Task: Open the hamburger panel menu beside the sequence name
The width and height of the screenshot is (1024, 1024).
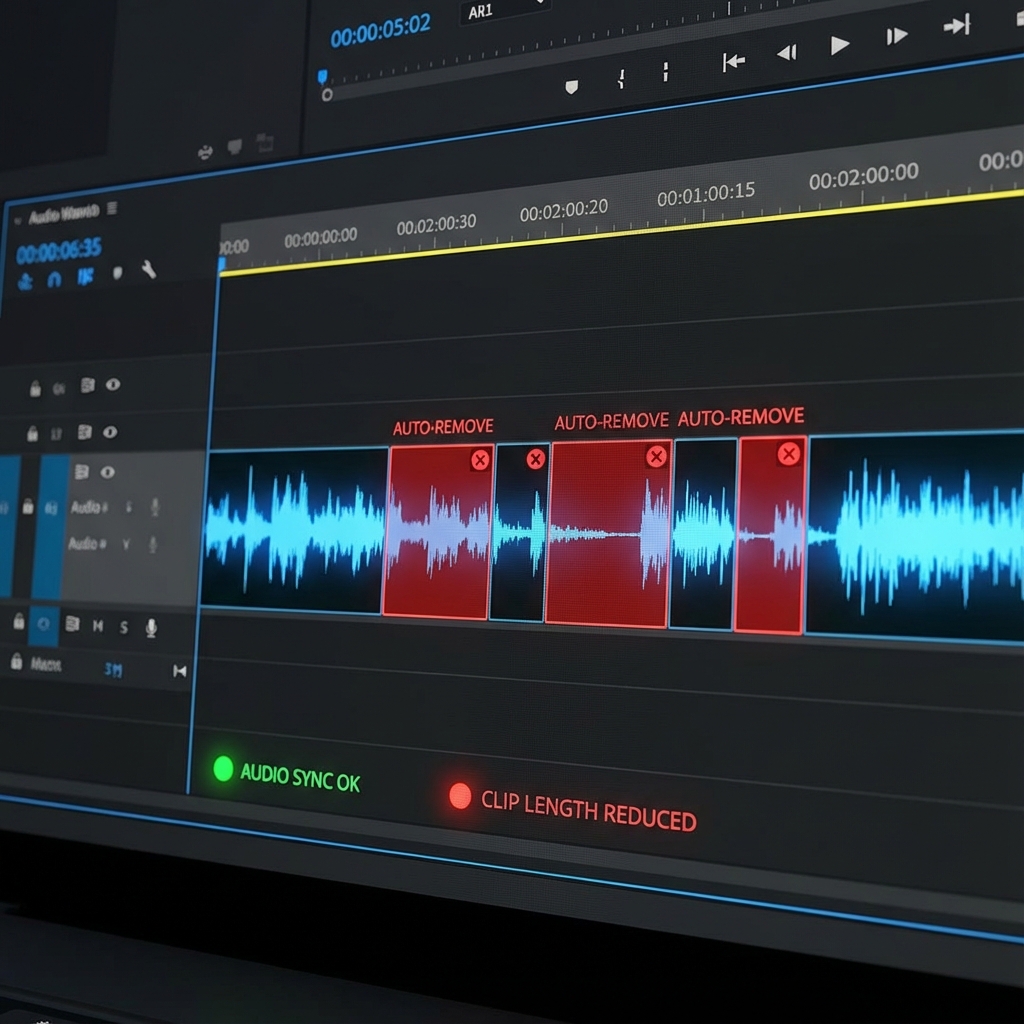Action: click(112, 208)
